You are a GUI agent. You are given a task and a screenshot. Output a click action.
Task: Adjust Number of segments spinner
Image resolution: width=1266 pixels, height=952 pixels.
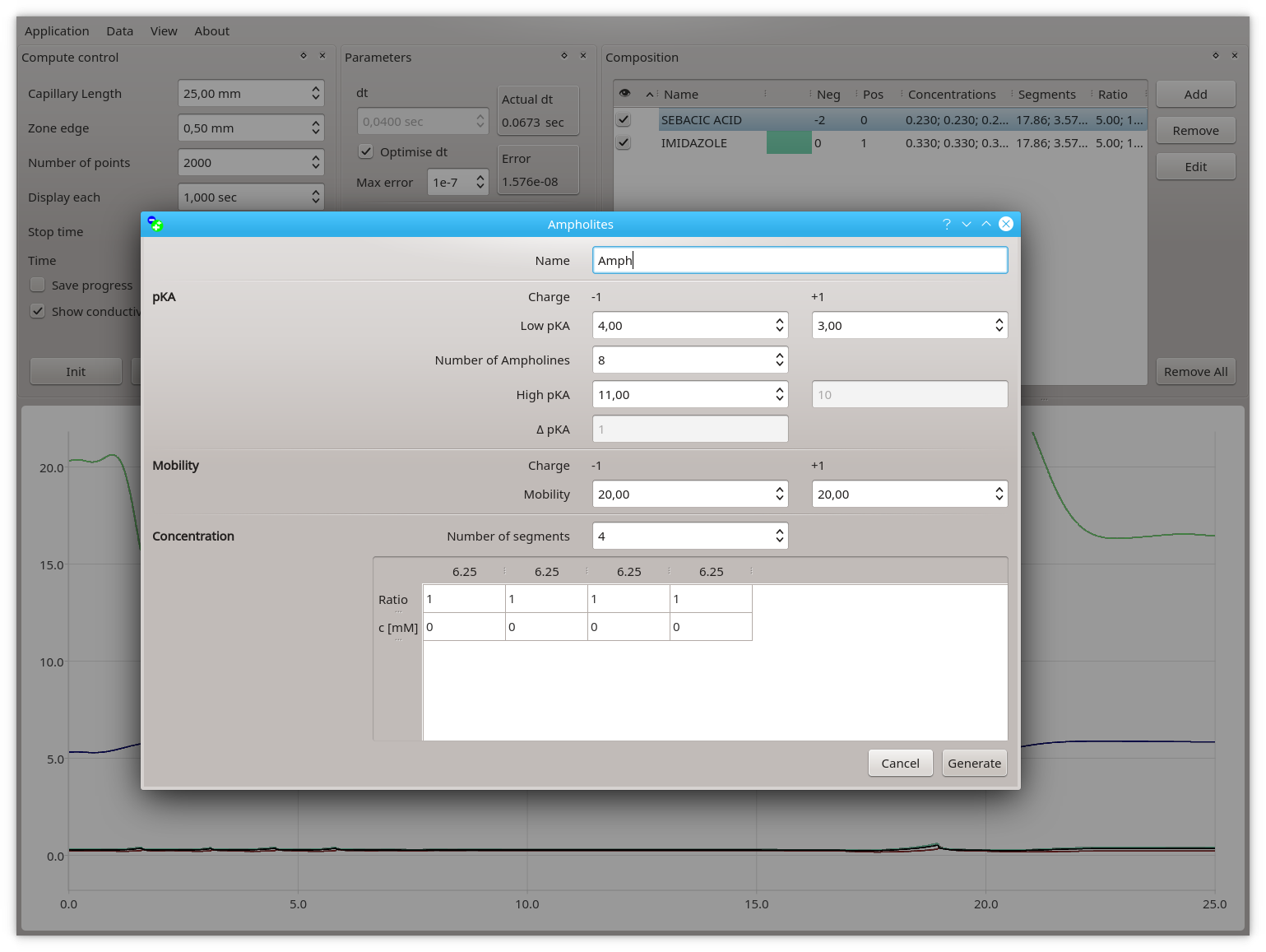click(780, 536)
